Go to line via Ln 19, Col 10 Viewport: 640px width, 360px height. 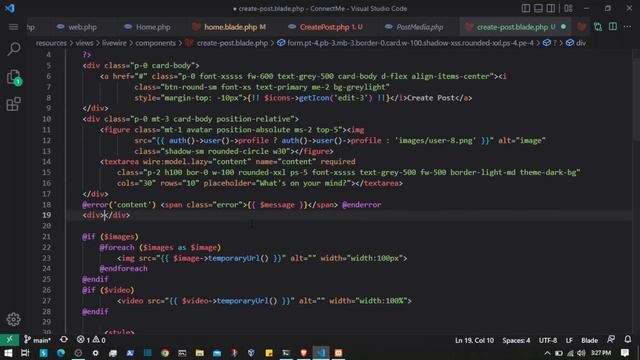point(474,340)
